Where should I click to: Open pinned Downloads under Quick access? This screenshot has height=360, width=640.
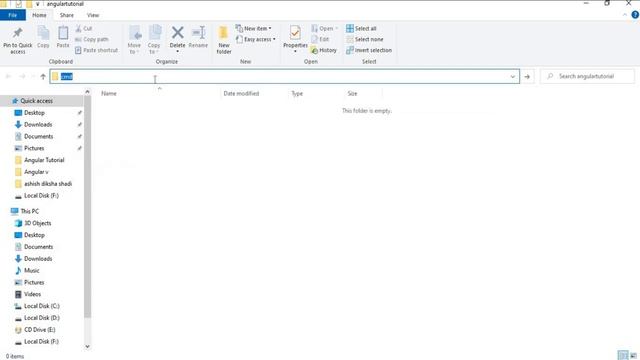[38, 124]
